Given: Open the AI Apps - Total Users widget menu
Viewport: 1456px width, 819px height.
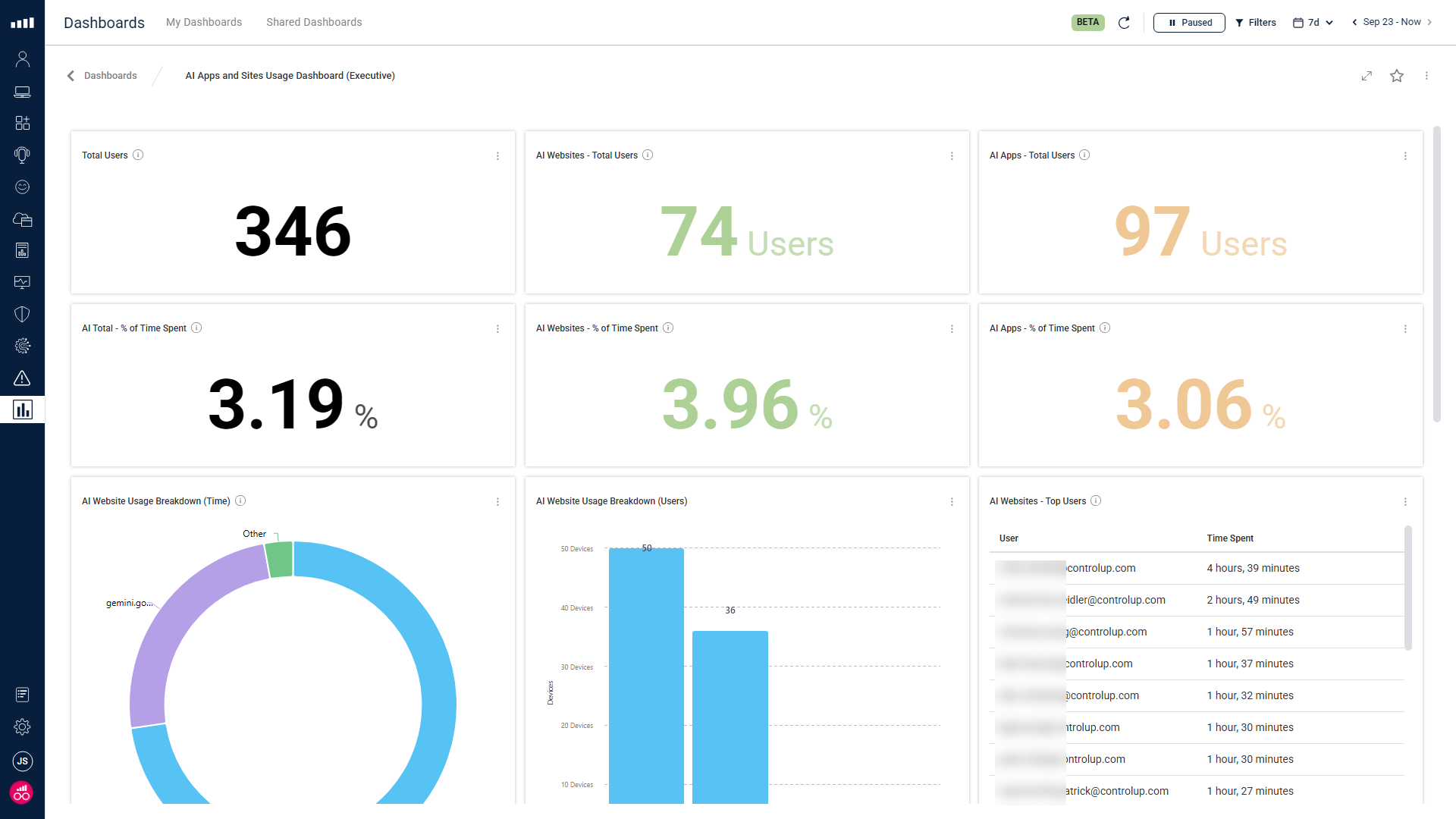Looking at the screenshot, I should pyautogui.click(x=1404, y=155).
